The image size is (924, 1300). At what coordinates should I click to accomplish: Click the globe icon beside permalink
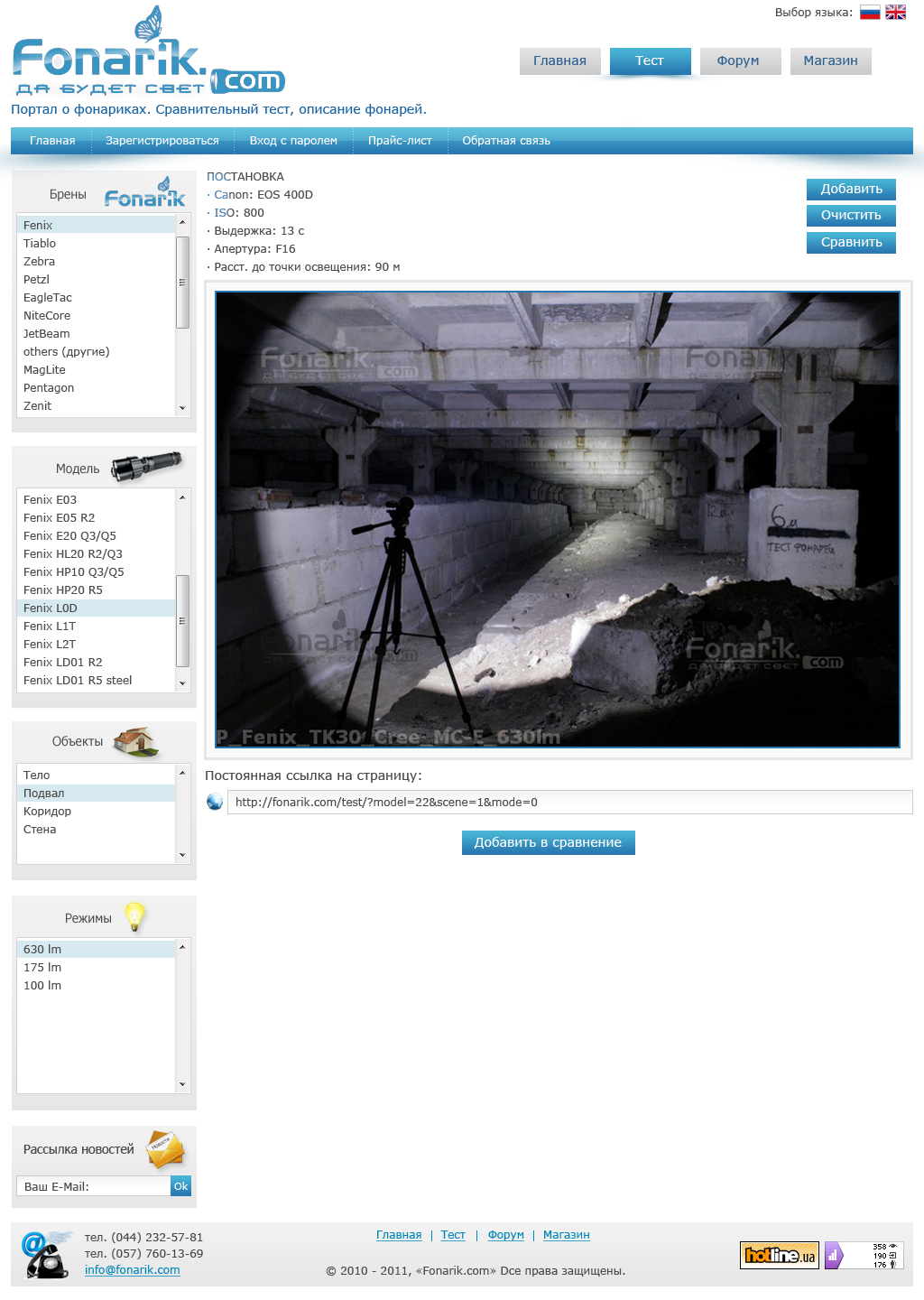[215, 802]
